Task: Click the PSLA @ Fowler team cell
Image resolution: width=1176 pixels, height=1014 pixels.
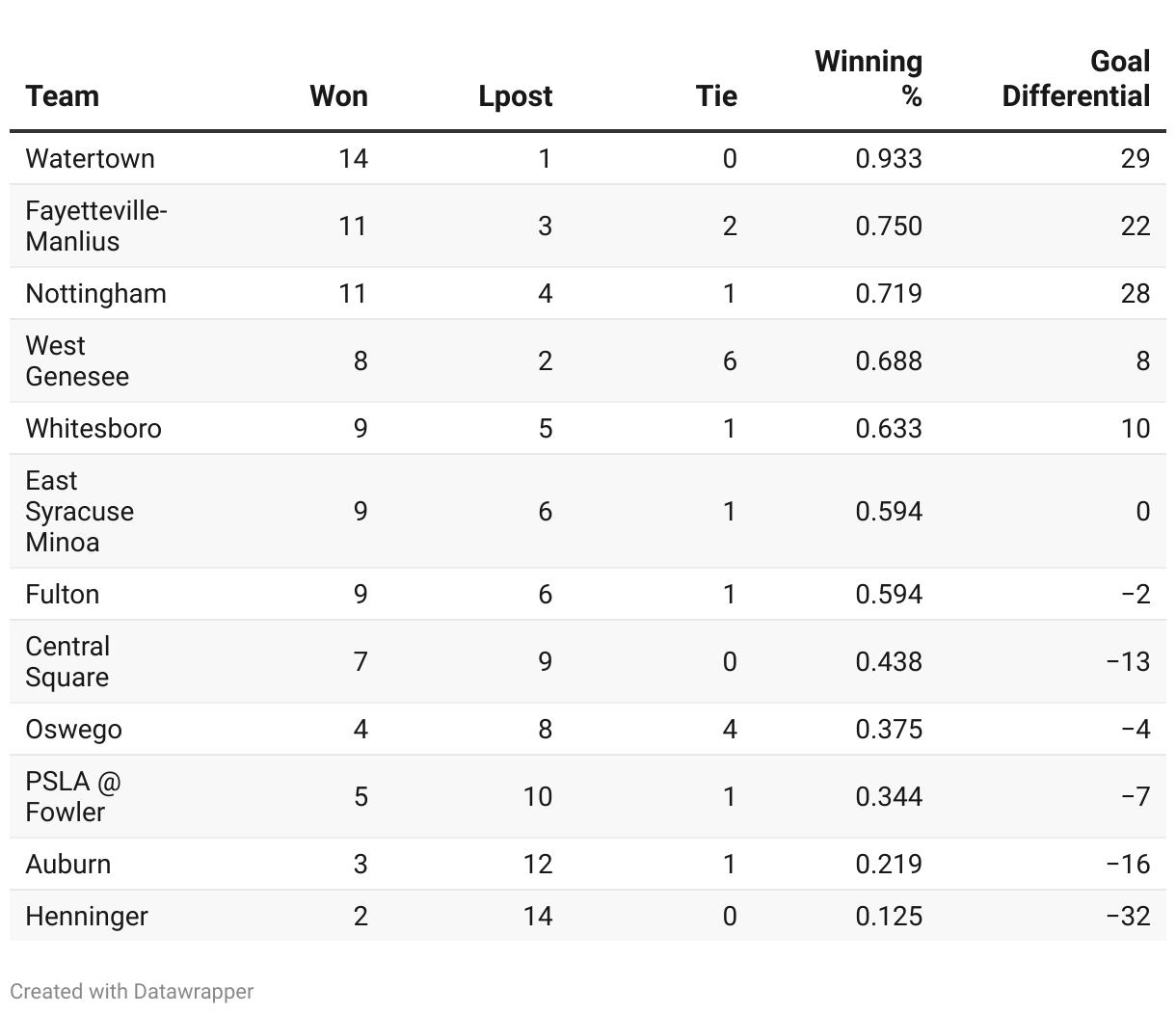Action: click(x=73, y=796)
